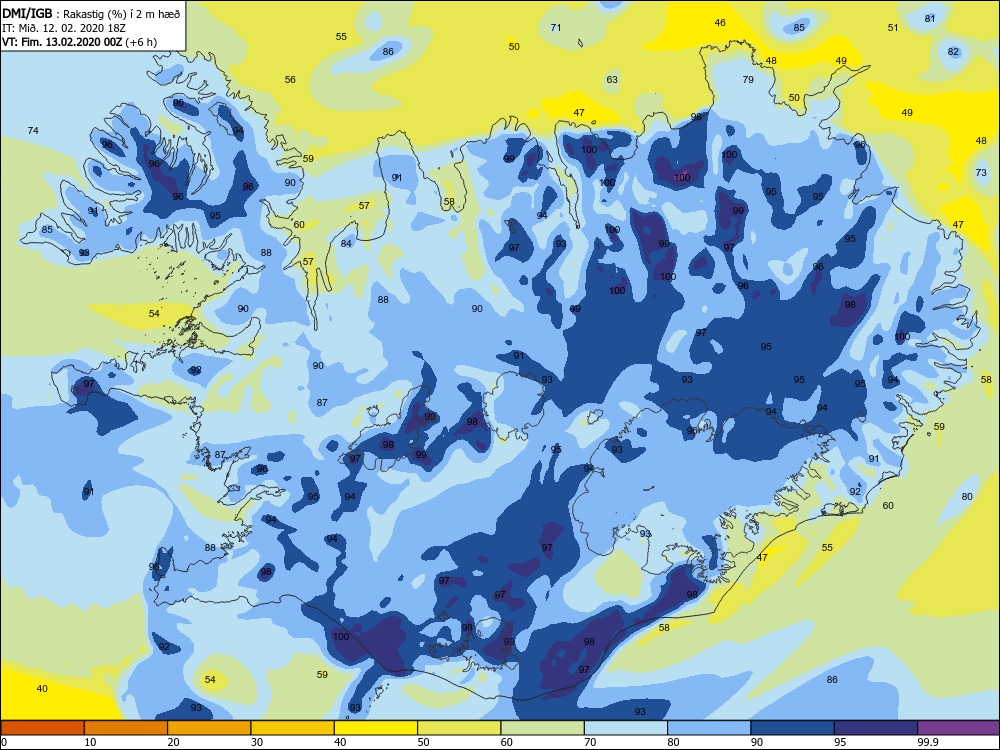The image size is (1000, 750).
Task: Pick the pale green 60–70 legend swatch
Action: tap(543, 728)
